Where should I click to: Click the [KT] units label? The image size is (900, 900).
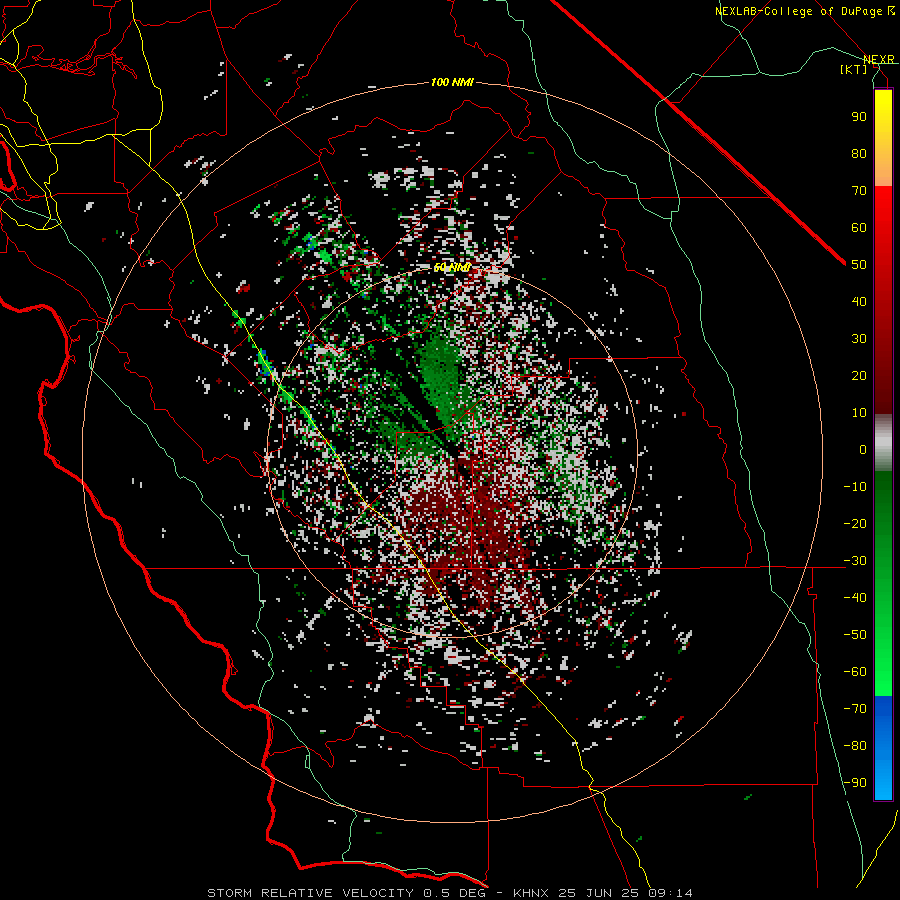click(853, 69)
